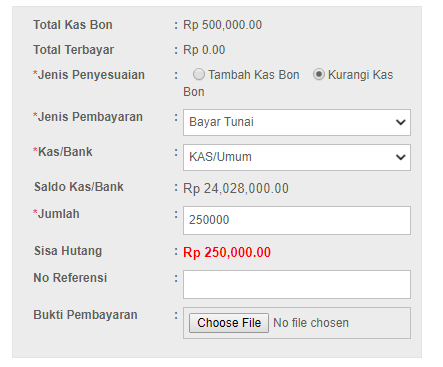Select the Kurangi Kas Bon radio button

[x=319, y=74]
